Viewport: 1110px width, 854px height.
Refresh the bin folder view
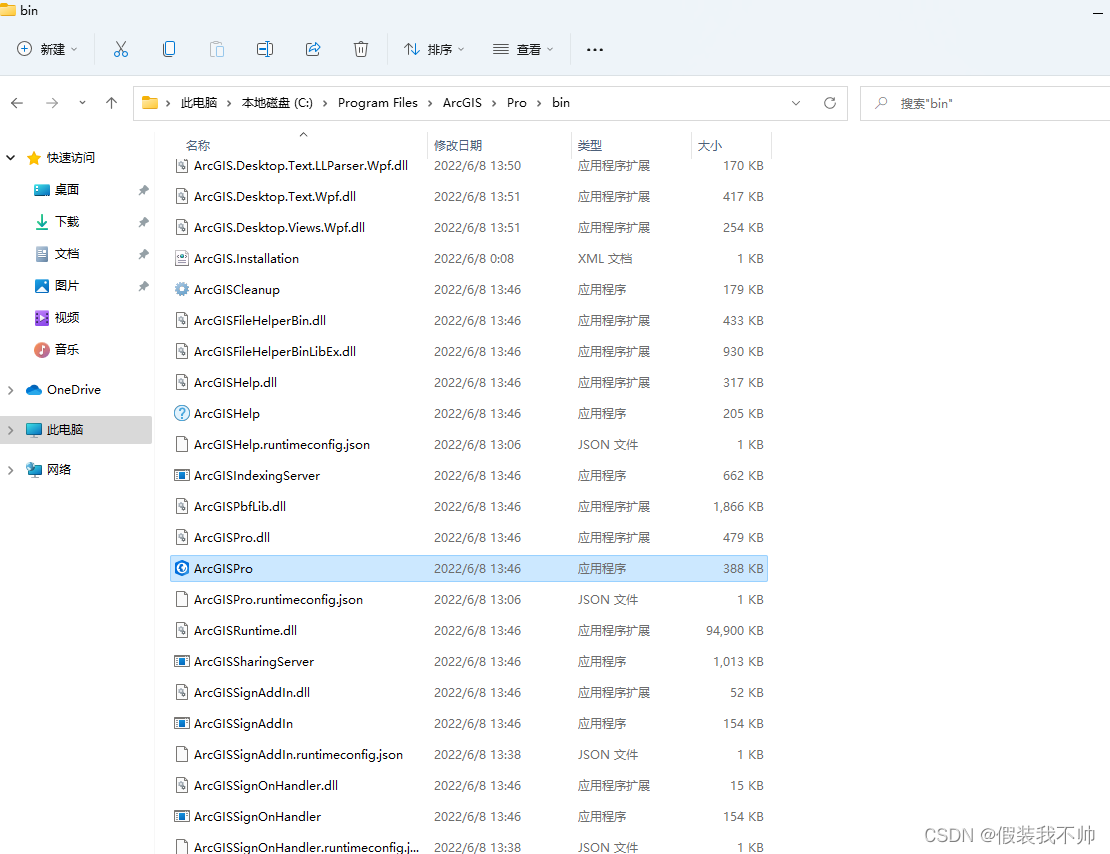point(830,103)
